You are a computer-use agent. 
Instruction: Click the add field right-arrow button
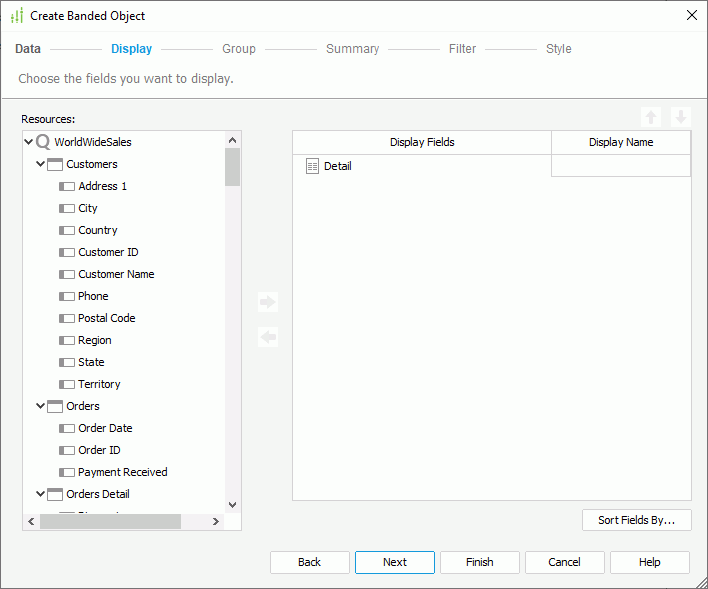267,302
